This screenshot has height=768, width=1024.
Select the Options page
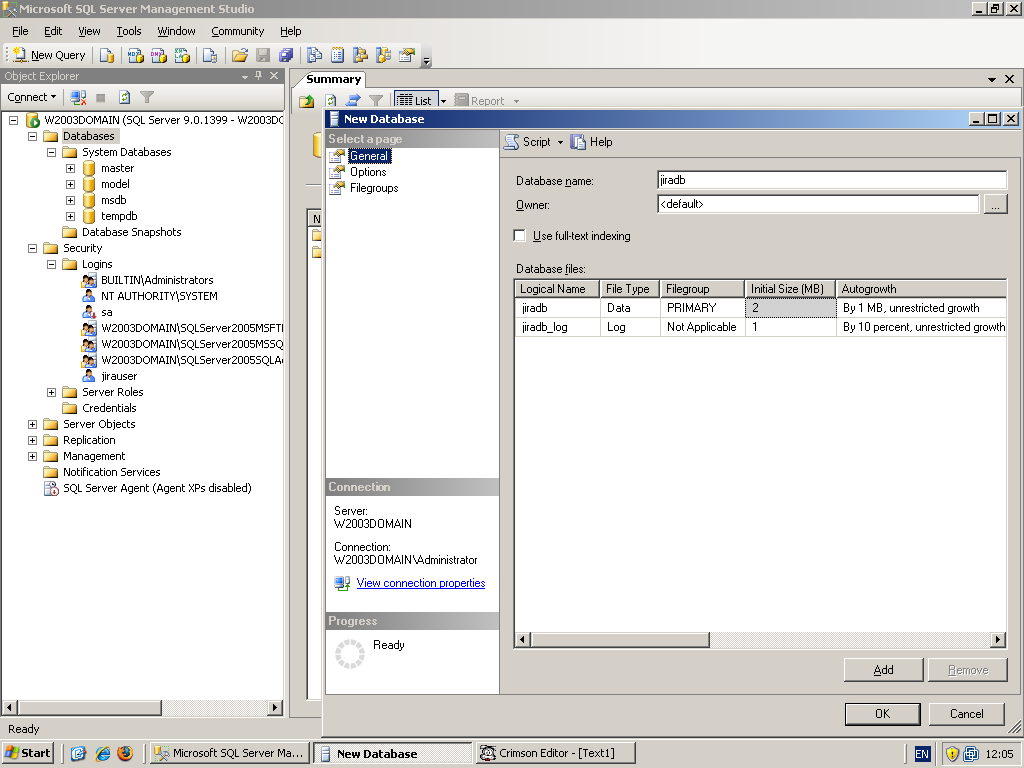point(368,172)
